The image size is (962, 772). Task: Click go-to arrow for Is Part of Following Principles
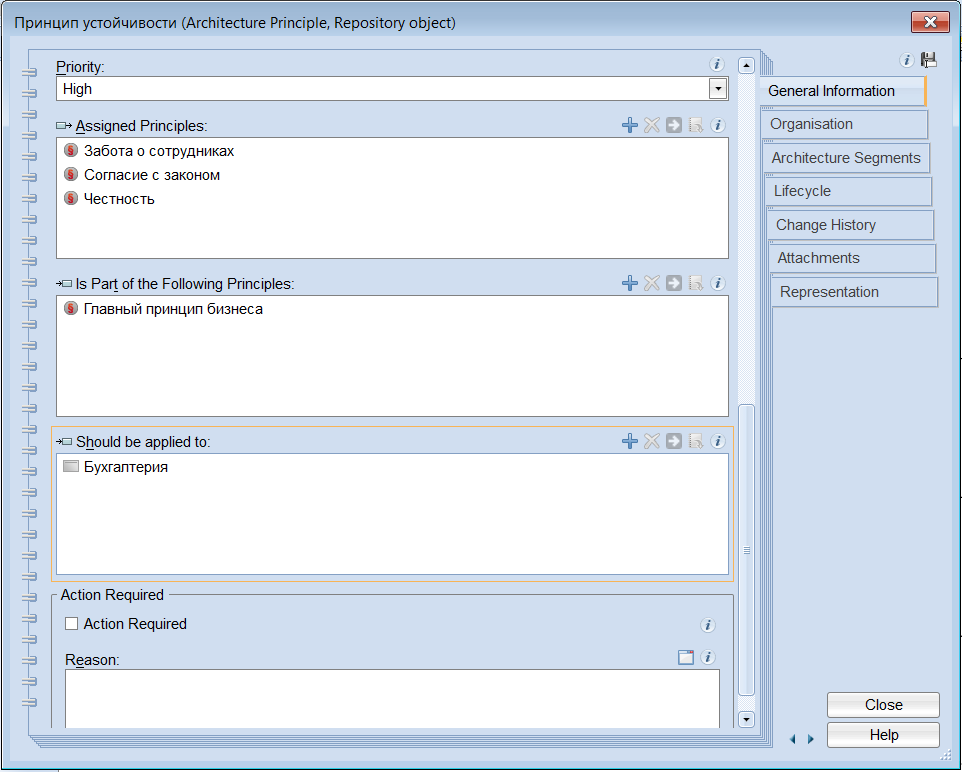coord(674,283)
